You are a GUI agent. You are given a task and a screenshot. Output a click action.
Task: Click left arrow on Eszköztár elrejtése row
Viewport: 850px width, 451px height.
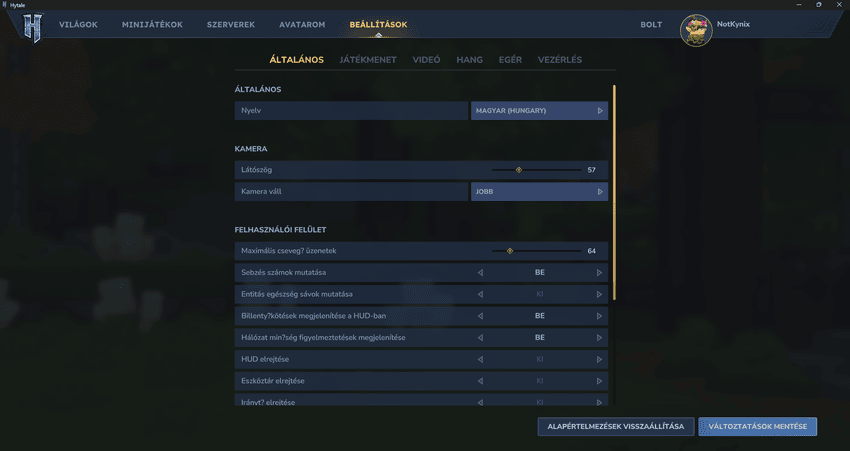[480, 381]
